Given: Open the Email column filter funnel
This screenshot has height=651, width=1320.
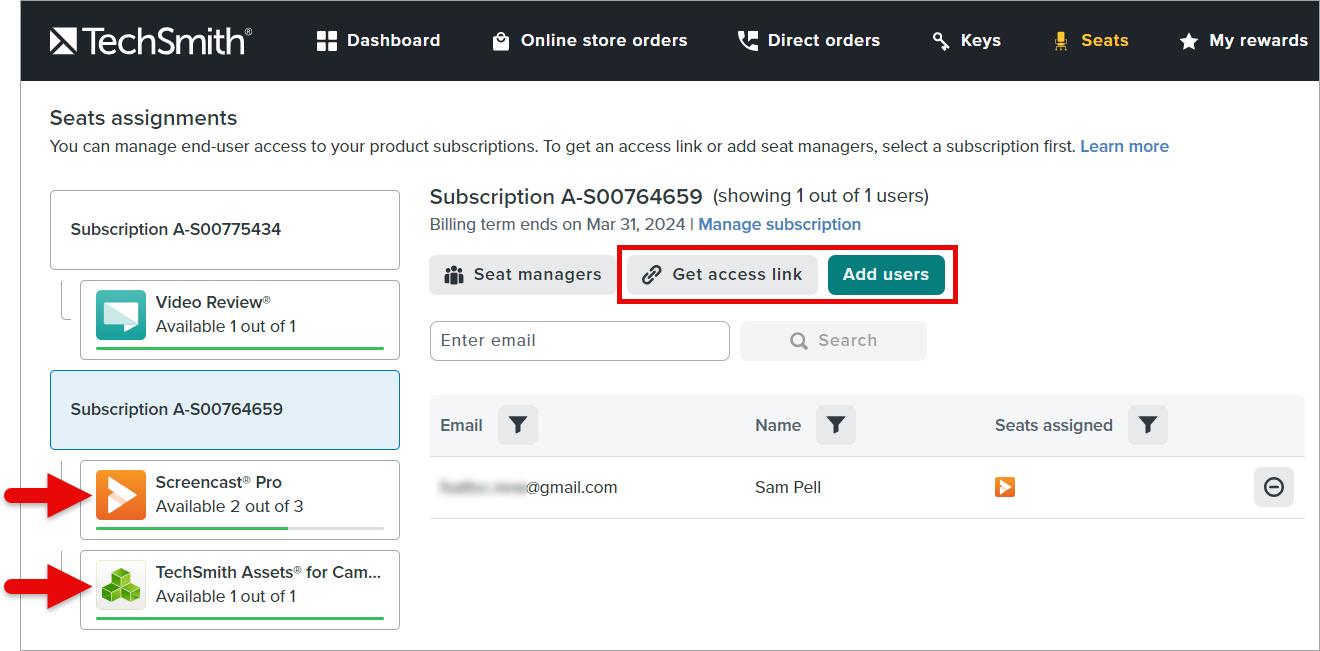Looking at the screenshot, I should point(517,425).
